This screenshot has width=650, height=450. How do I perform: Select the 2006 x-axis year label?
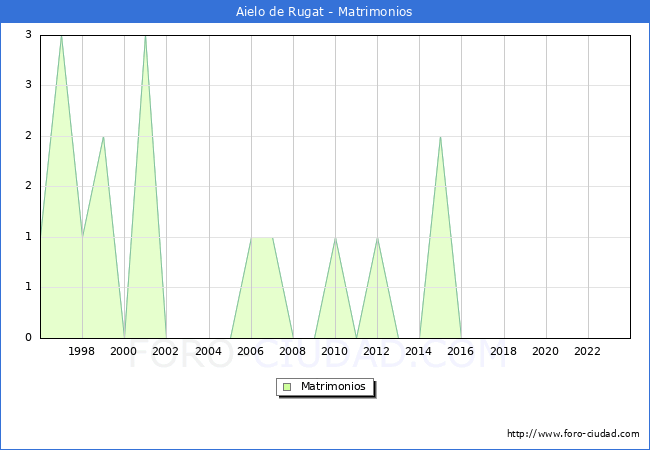[x=250, y=351]
